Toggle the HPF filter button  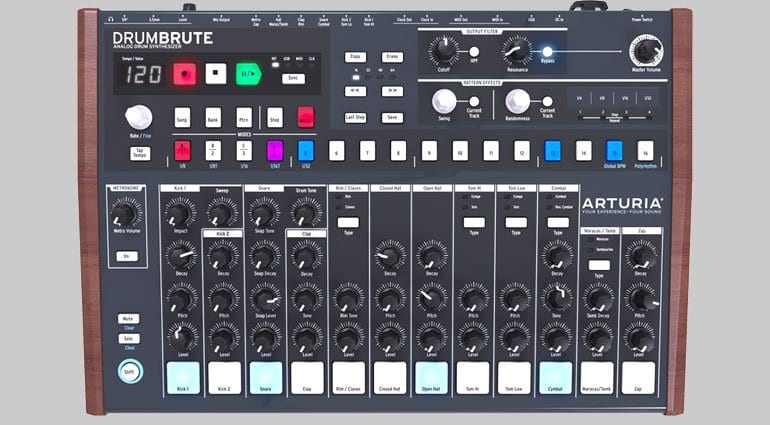click(474, 52)
